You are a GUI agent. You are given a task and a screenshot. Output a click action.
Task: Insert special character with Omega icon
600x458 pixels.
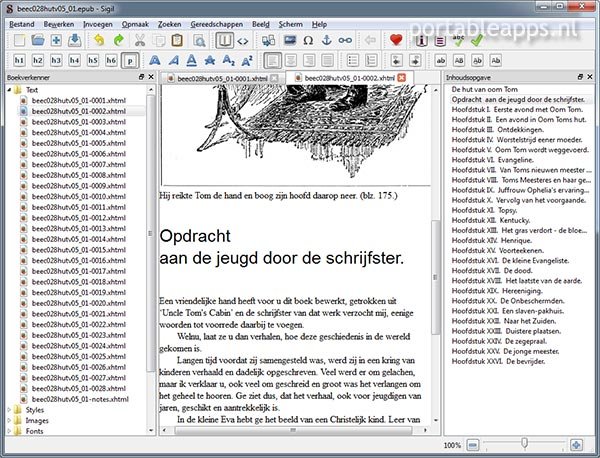click(309, 40)
